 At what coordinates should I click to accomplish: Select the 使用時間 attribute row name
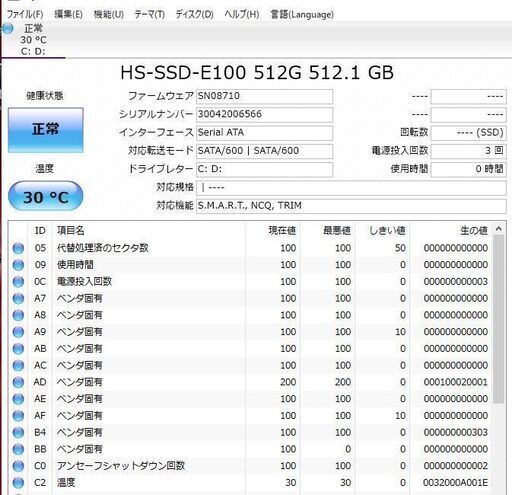(x=75, y=265)
